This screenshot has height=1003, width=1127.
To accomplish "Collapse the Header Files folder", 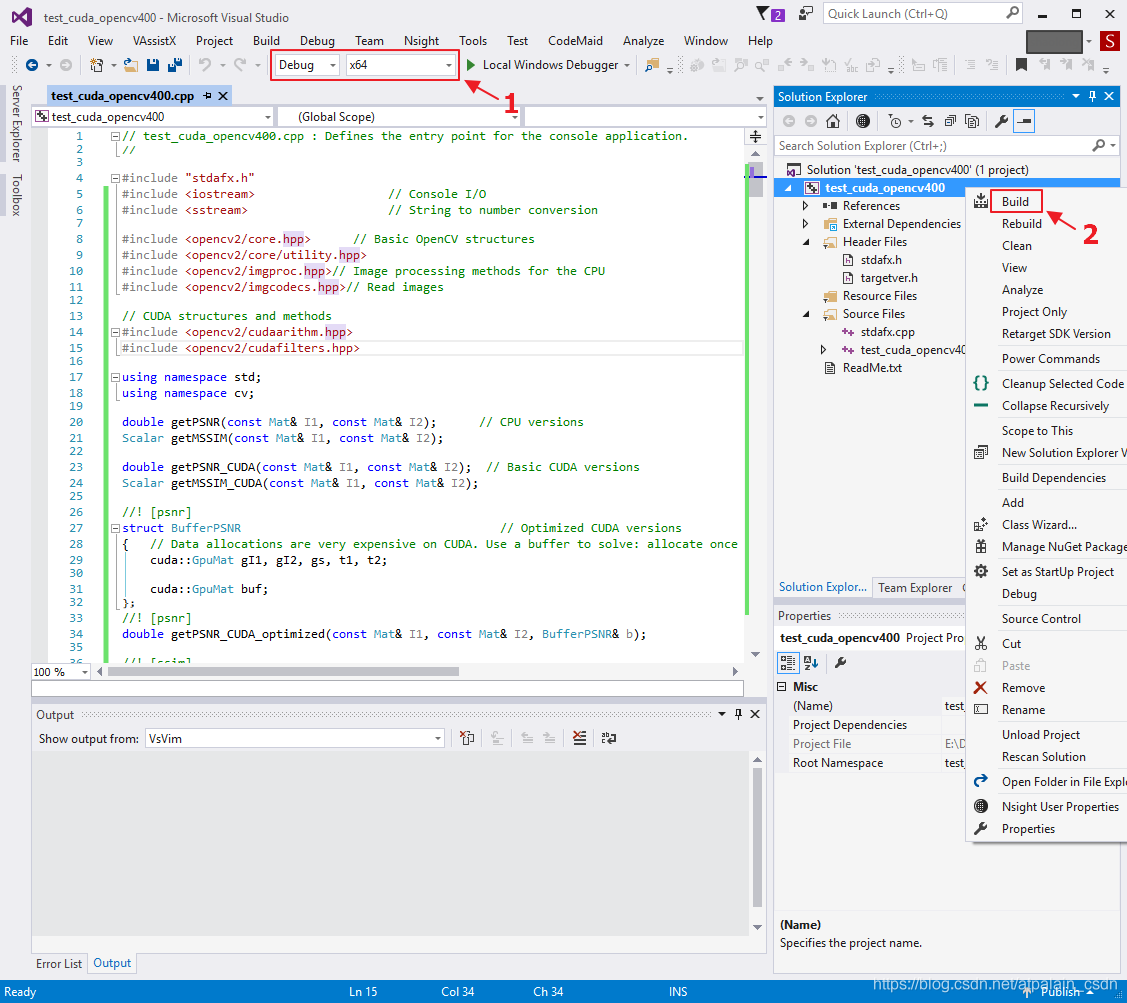I will click(806, 242).
